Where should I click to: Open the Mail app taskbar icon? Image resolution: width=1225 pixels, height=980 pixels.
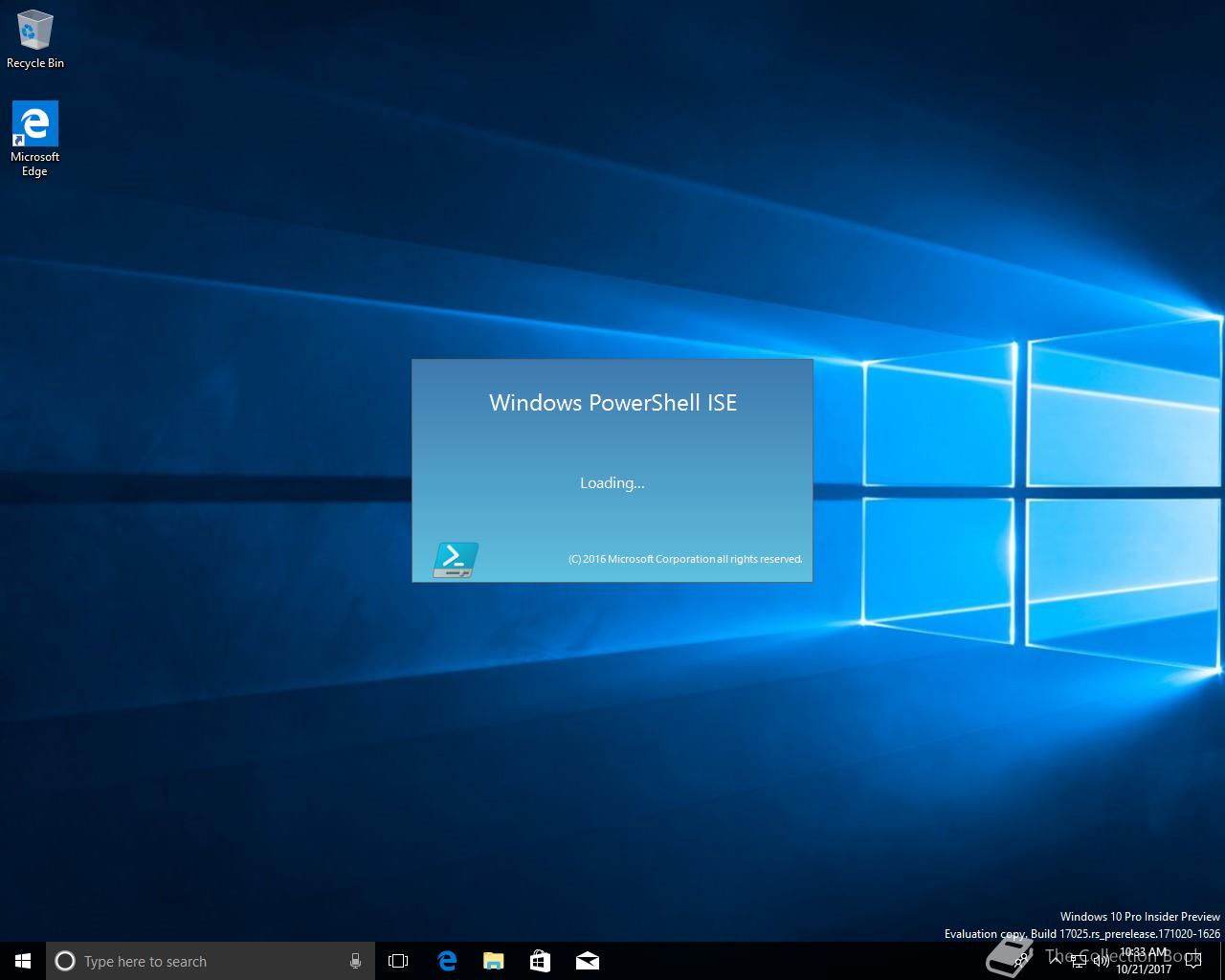[587, 961]
